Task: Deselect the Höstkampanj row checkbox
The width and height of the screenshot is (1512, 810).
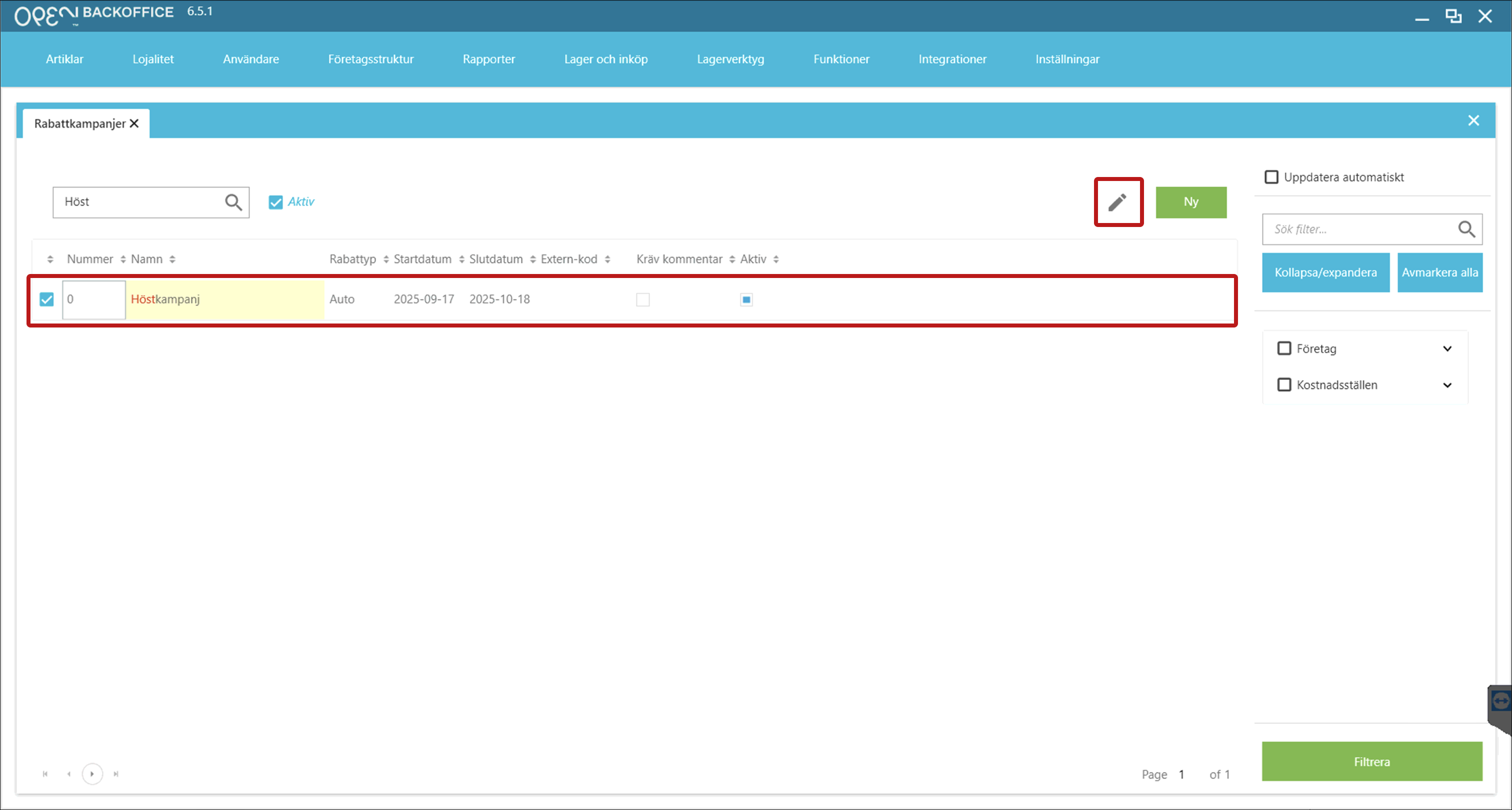Action: point(47,299)
